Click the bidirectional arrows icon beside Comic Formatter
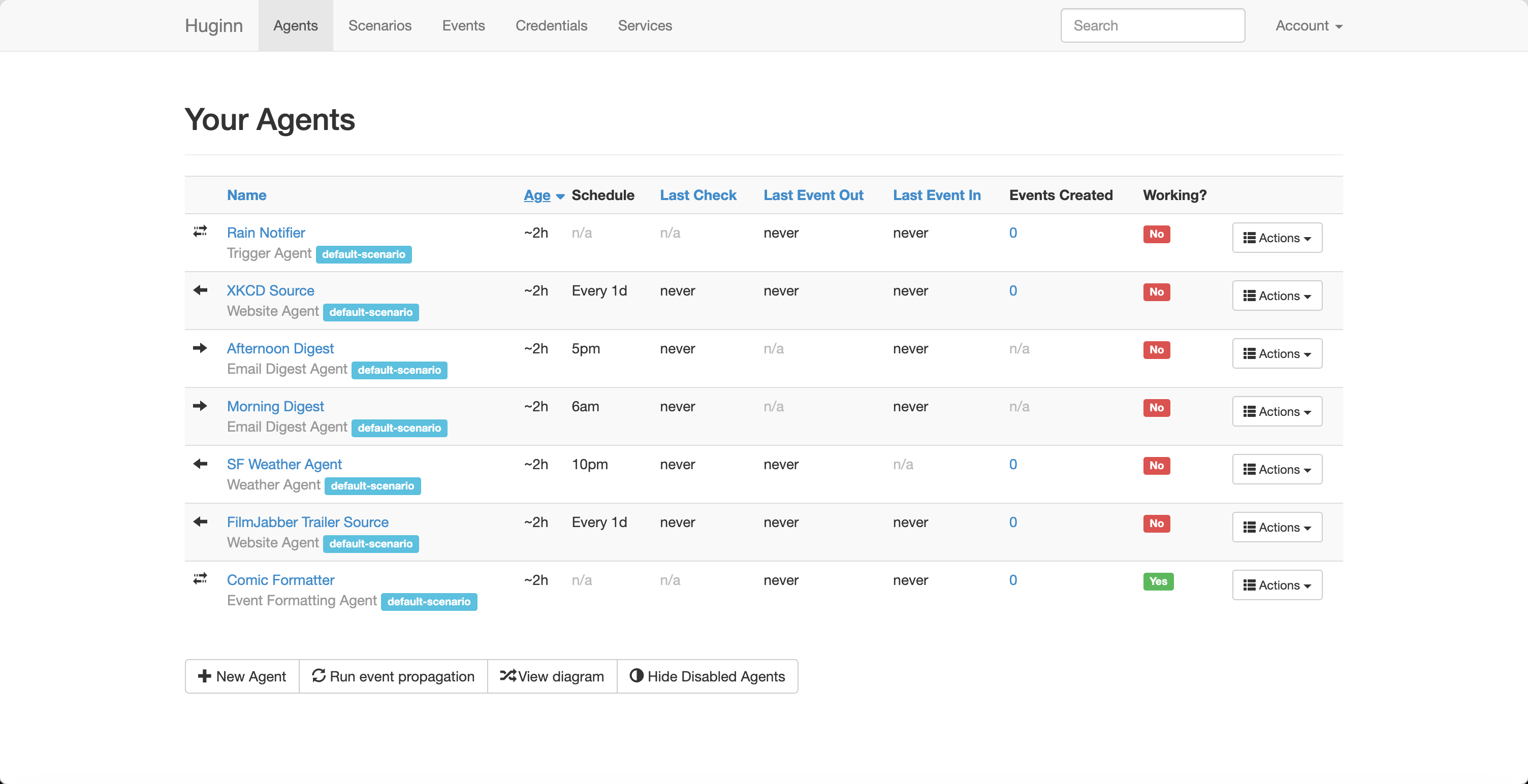 tap(200, 579)
